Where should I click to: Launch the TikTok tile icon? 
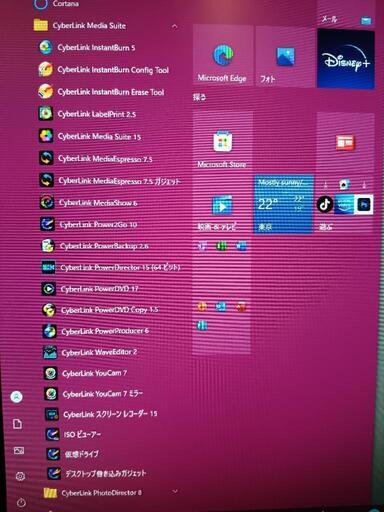[325, 204]
